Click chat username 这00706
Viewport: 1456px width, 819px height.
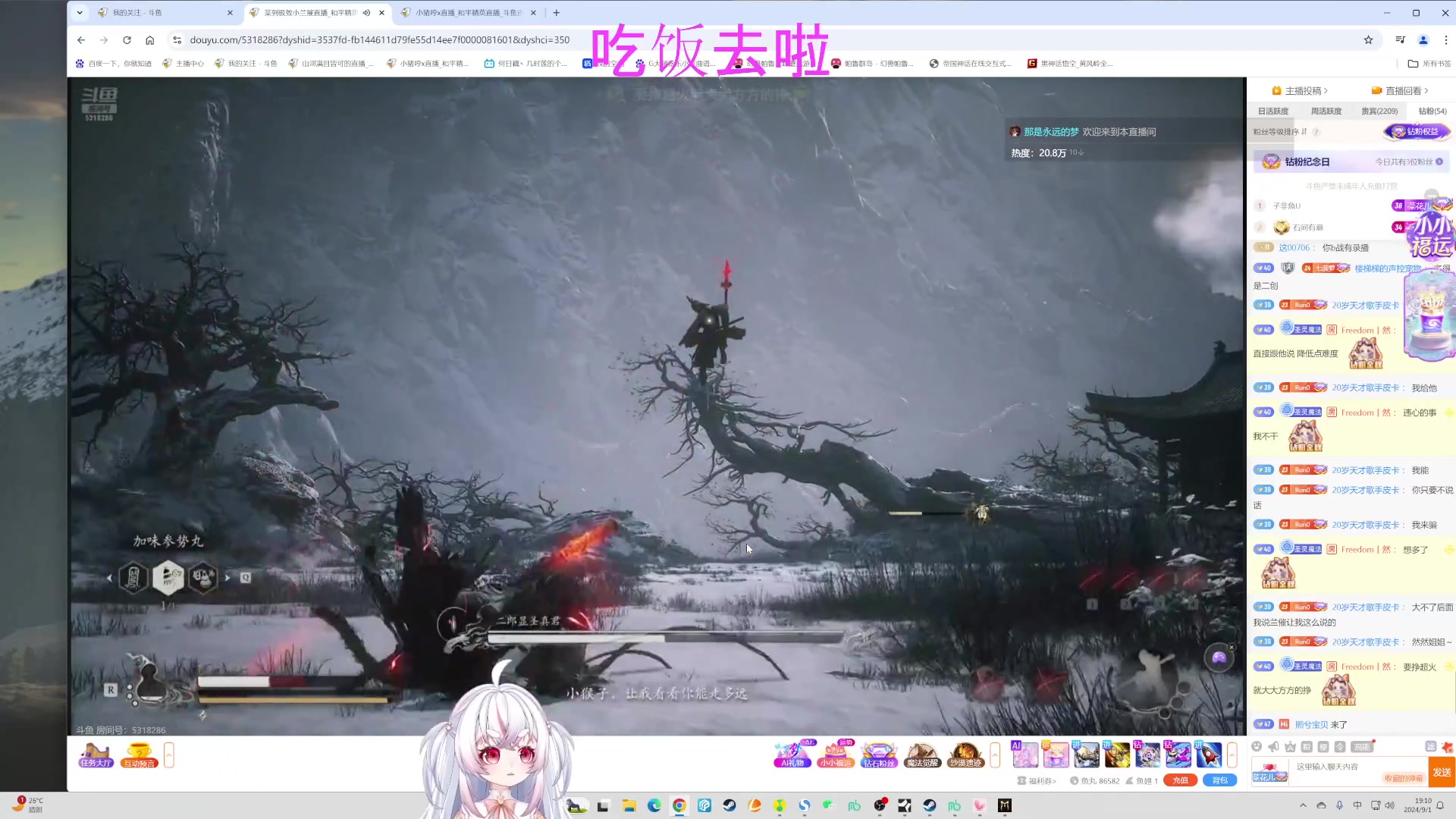point(1294,247)
